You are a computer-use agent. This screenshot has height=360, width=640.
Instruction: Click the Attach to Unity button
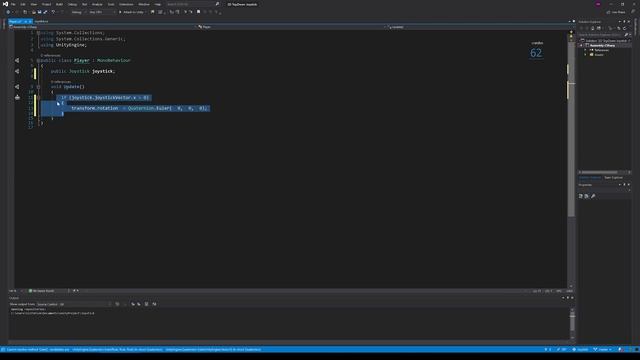(x=132, y=12)
